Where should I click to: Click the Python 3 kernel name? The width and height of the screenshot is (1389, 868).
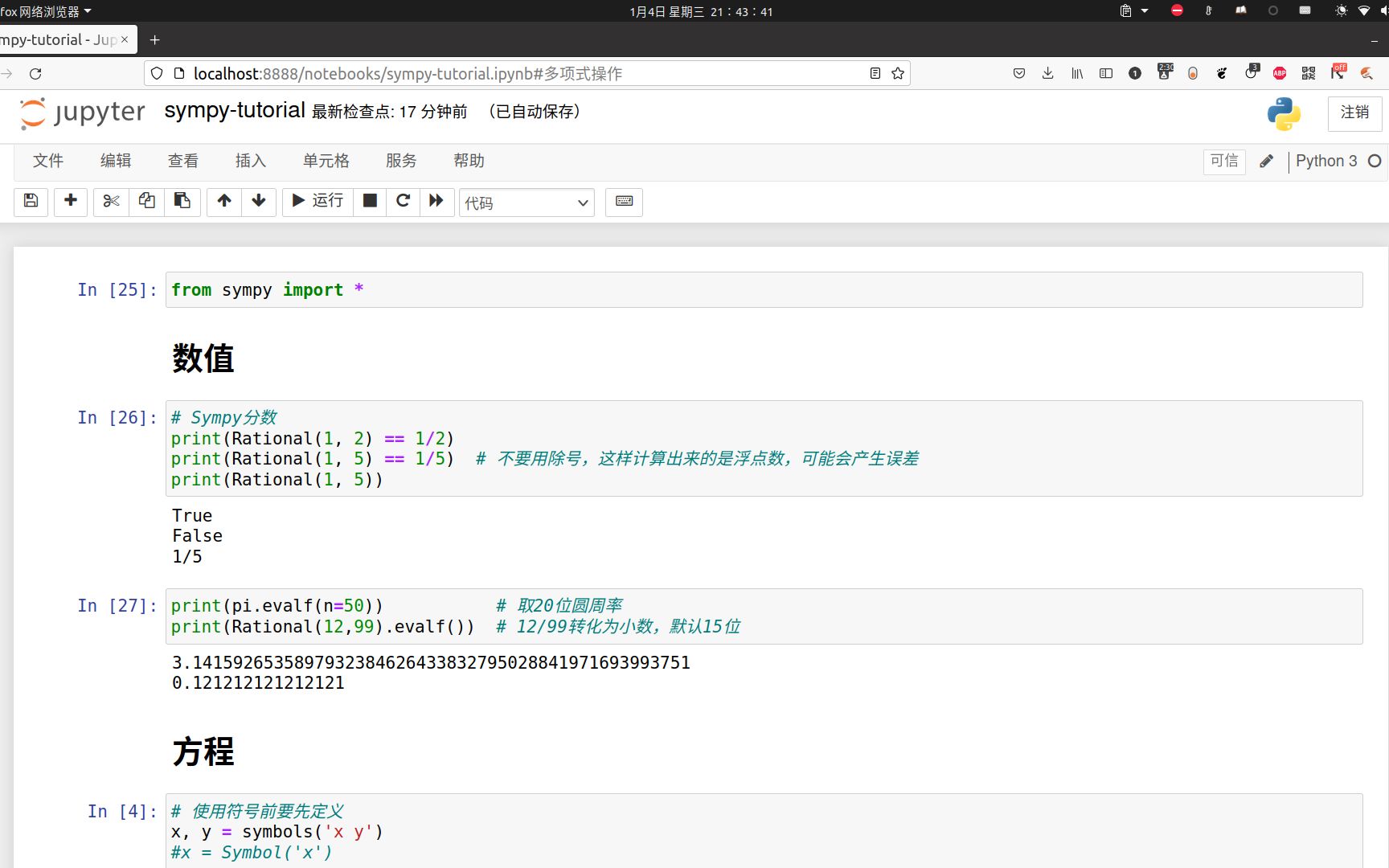pos(1326,161)
